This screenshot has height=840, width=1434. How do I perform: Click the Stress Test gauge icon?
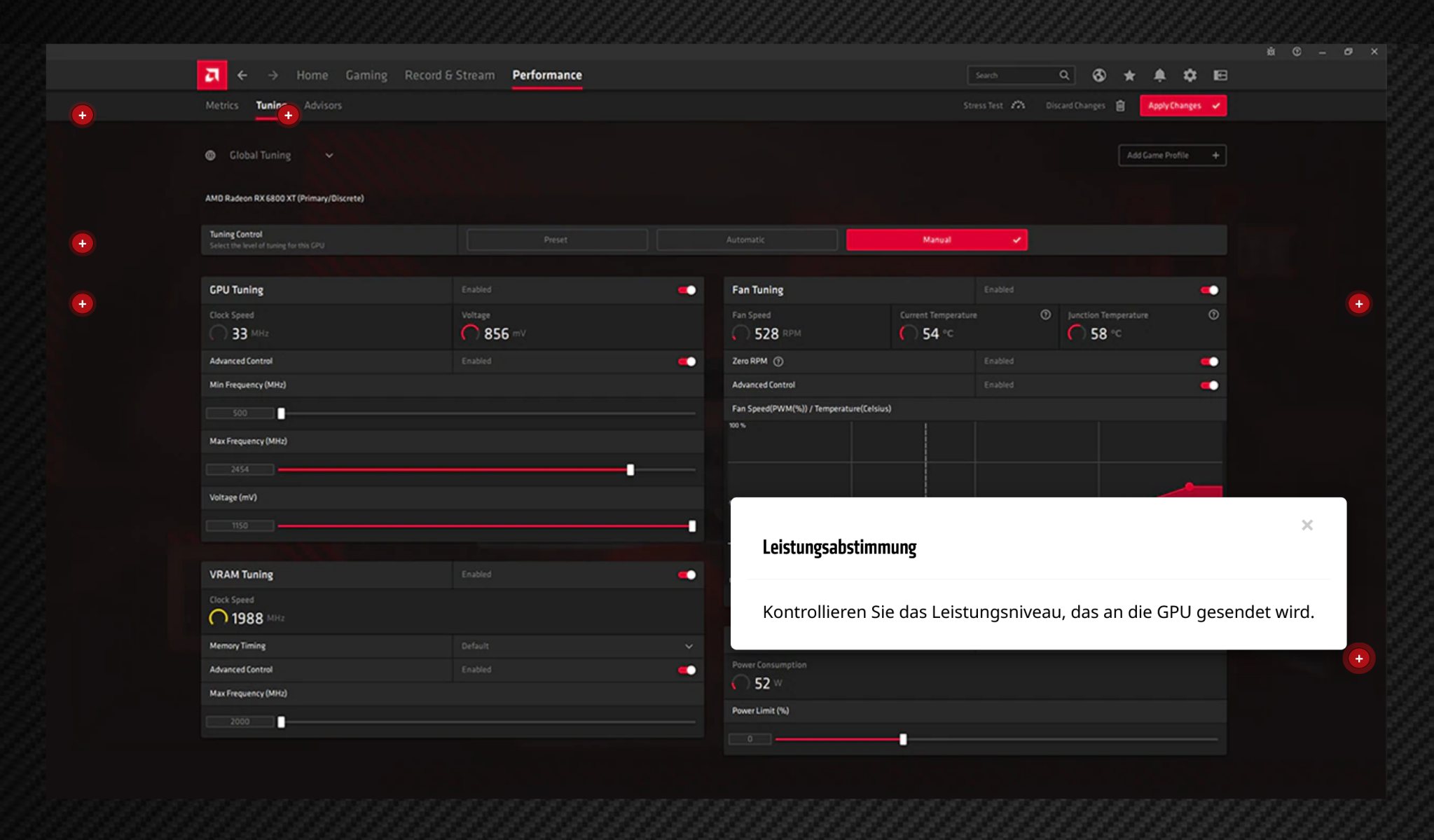[1018, 105]
